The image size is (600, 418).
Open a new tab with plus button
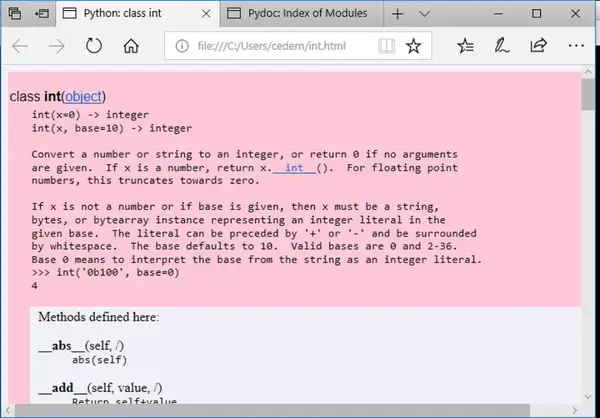[x=398, y=14]
